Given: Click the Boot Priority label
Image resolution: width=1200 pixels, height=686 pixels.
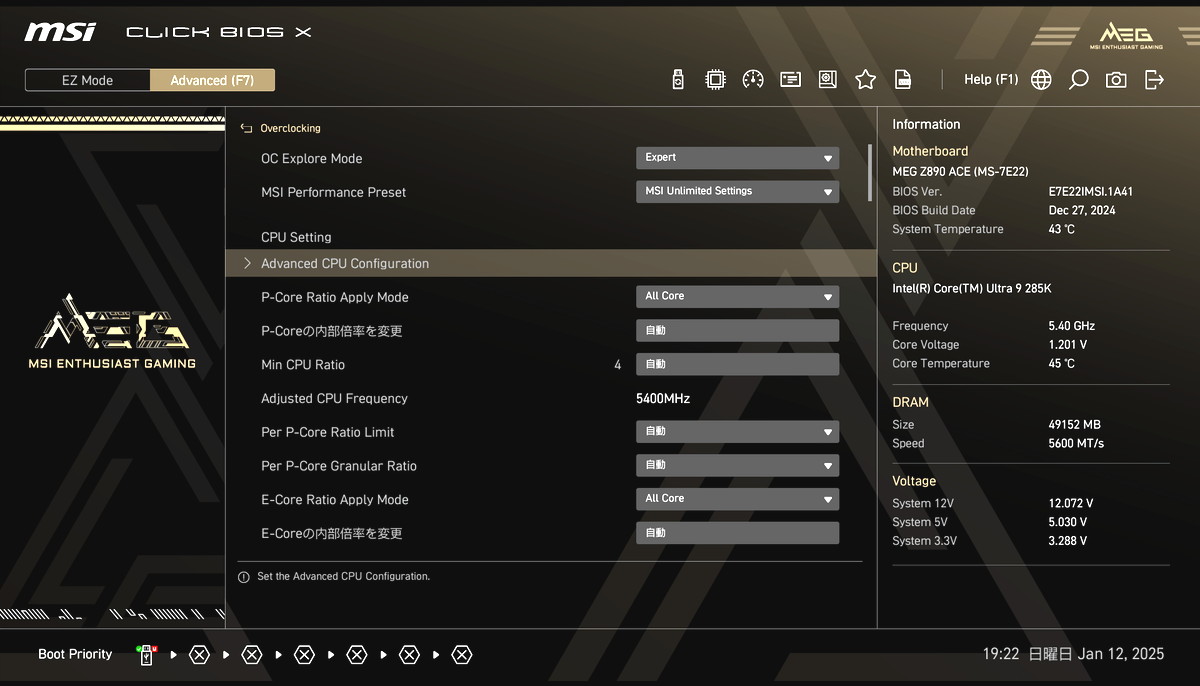Looking at the screenshot, I should pyautogui.click(x=75, y=655).
